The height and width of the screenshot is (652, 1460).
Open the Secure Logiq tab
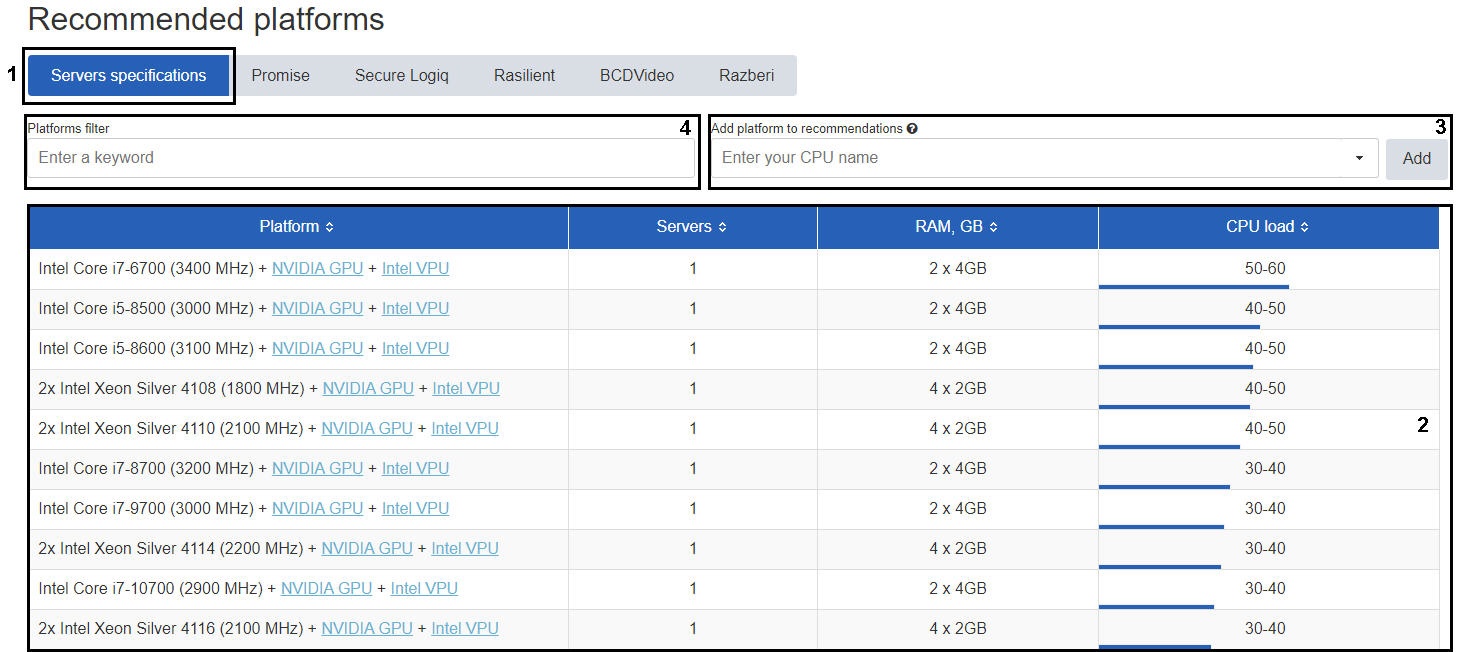click(401, 76)
